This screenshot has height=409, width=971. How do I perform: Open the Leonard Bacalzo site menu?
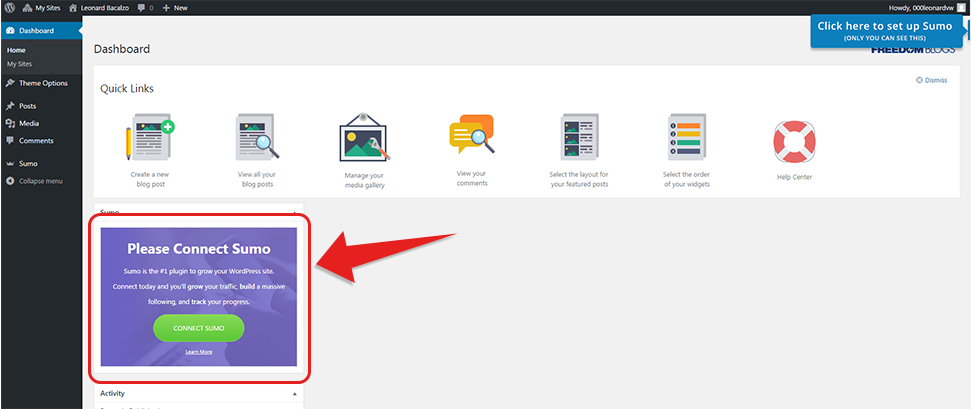coord(99,8)
